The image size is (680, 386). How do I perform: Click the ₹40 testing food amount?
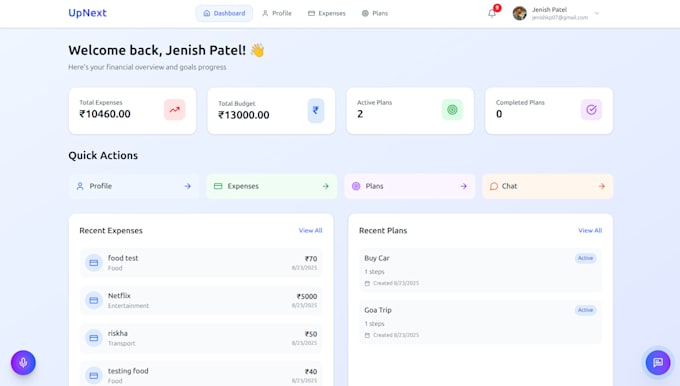click(311, 372)
